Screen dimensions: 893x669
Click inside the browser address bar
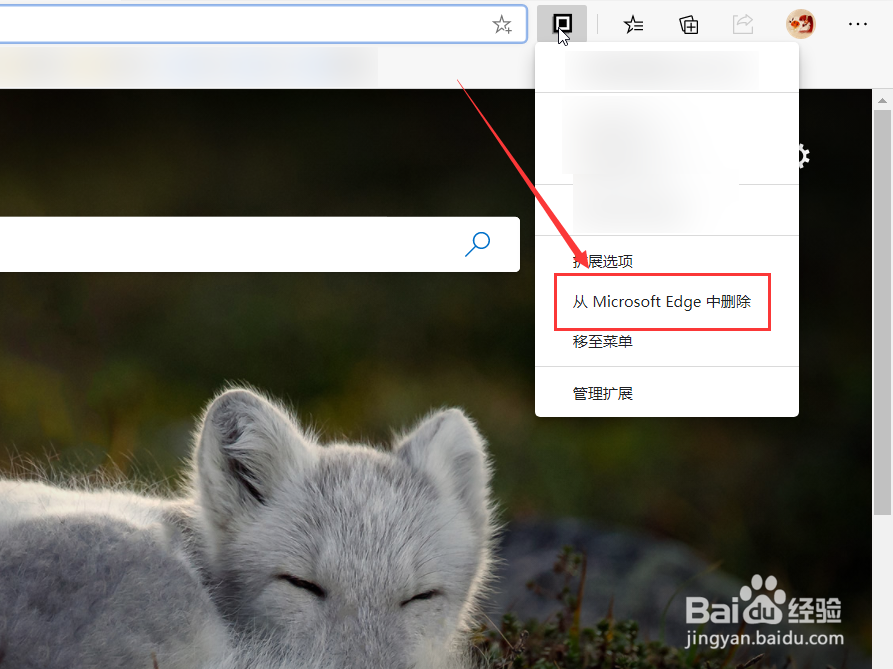coord(250,24)
